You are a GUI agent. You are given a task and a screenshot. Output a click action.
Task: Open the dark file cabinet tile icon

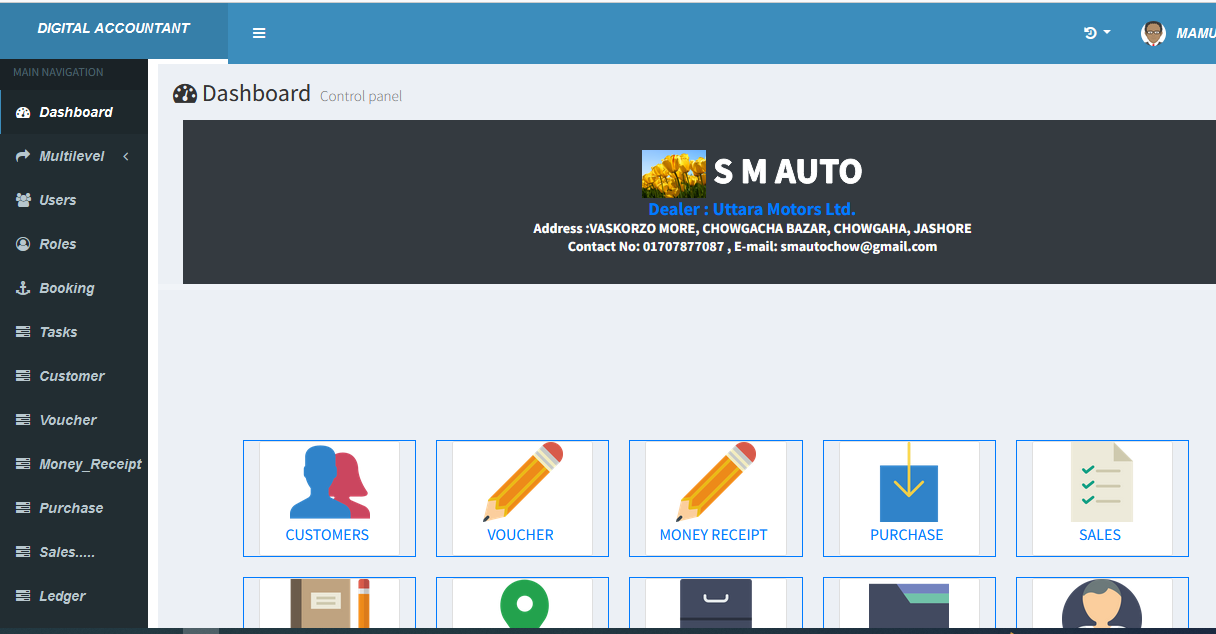pyautogui.click(x=715, y=603)
